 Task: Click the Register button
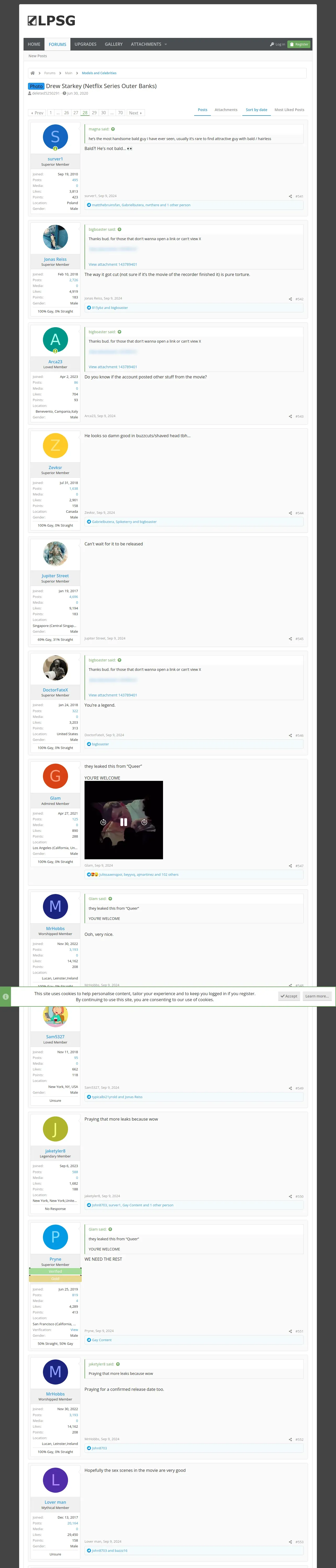coord(299,44)
